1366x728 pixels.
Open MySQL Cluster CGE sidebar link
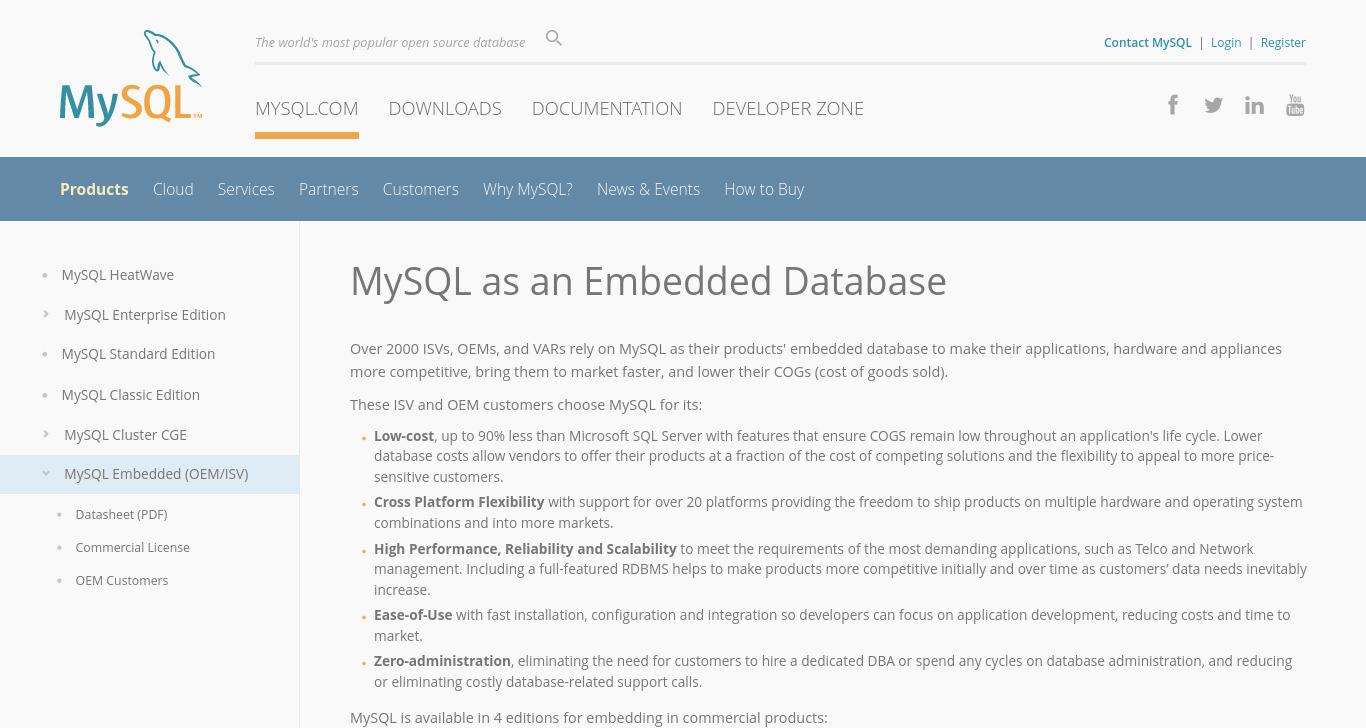(x=126, y=434)
